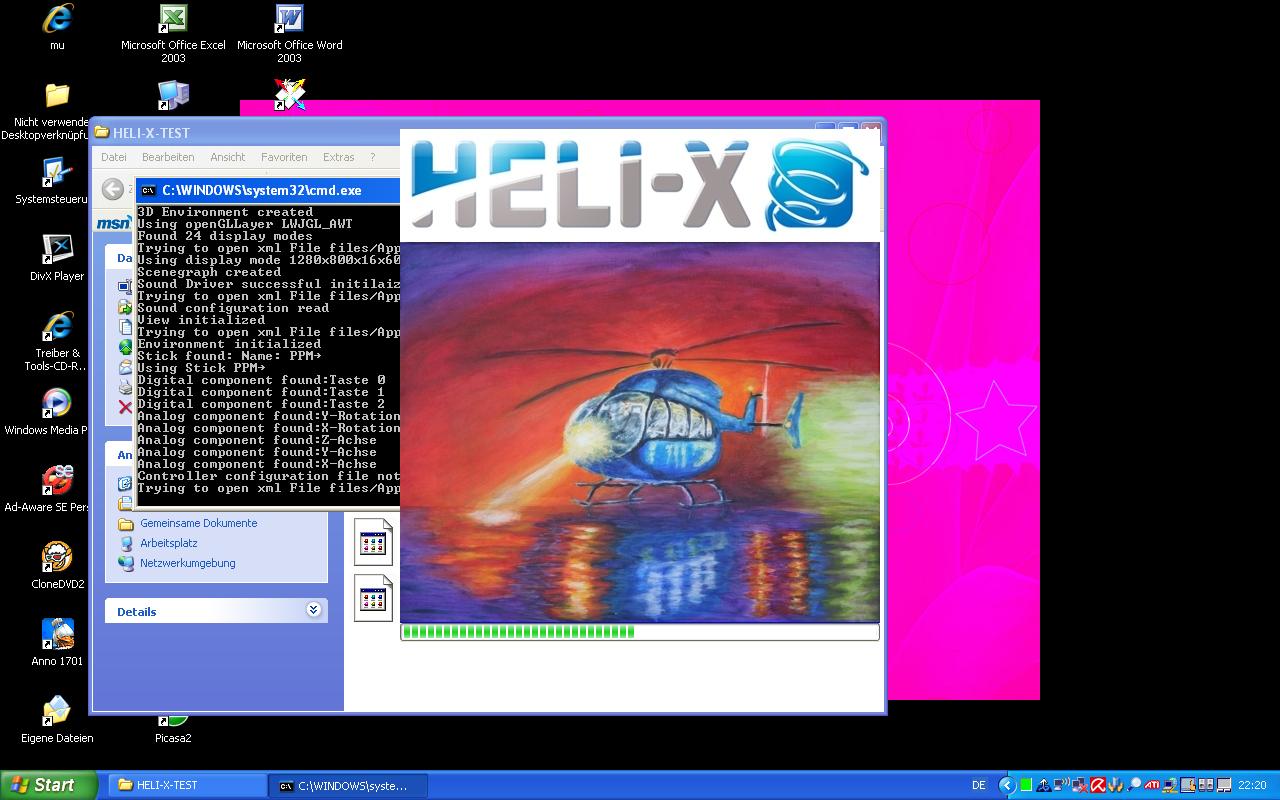
Task: Click the Start button
Action: 49,785
